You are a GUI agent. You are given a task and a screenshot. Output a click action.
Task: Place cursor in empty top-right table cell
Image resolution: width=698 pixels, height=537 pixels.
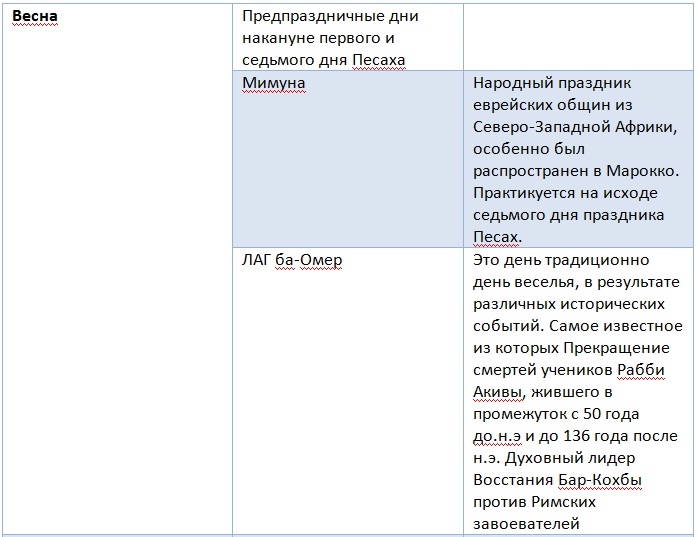coord(577,38)
